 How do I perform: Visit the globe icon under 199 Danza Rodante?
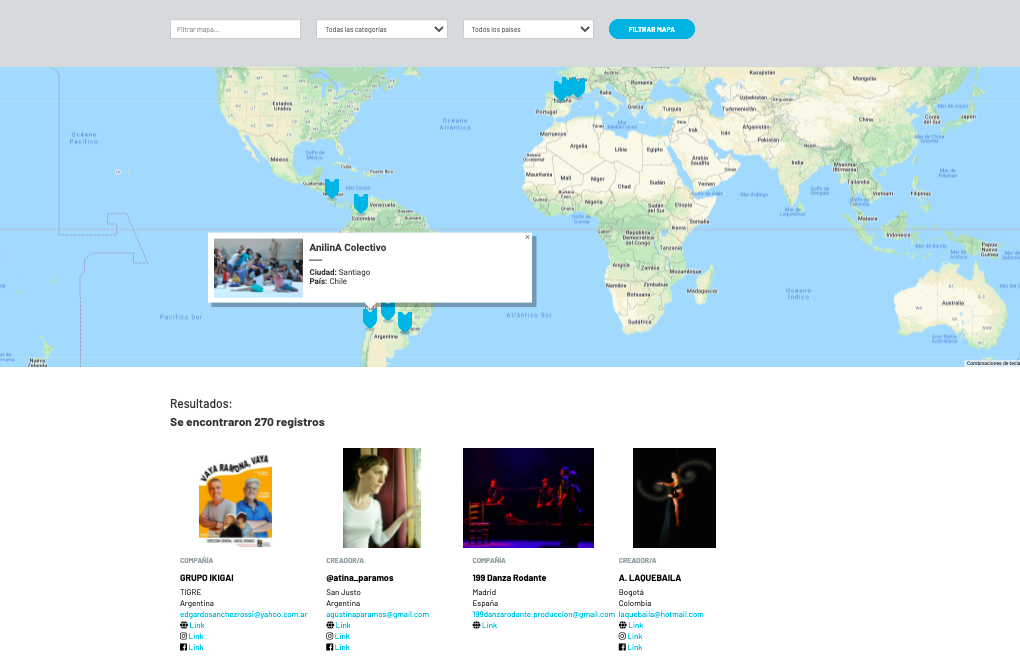pyautogui.click(x=476, y=625)
